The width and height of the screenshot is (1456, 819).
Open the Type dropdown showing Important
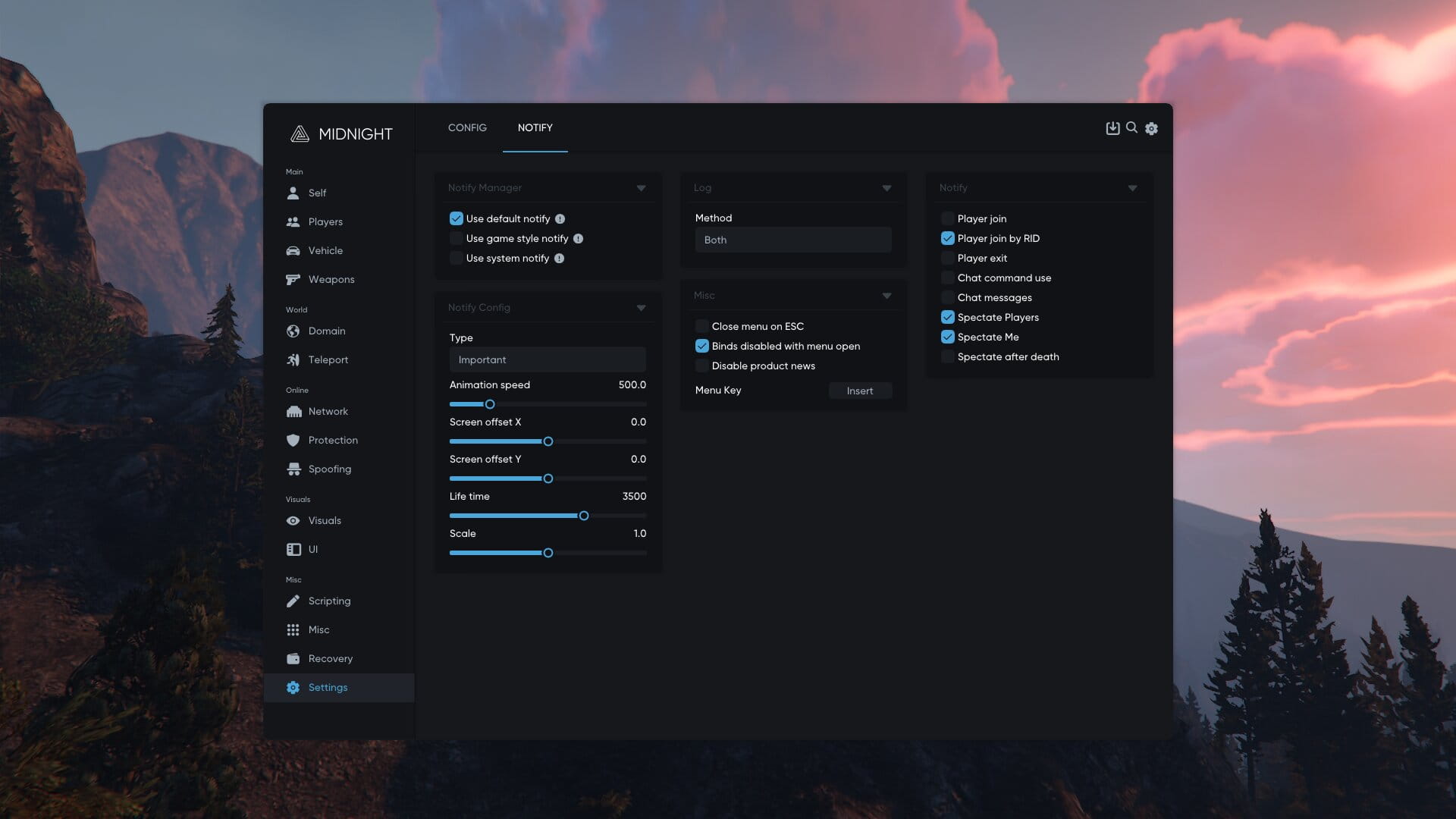tap(547, 360)
